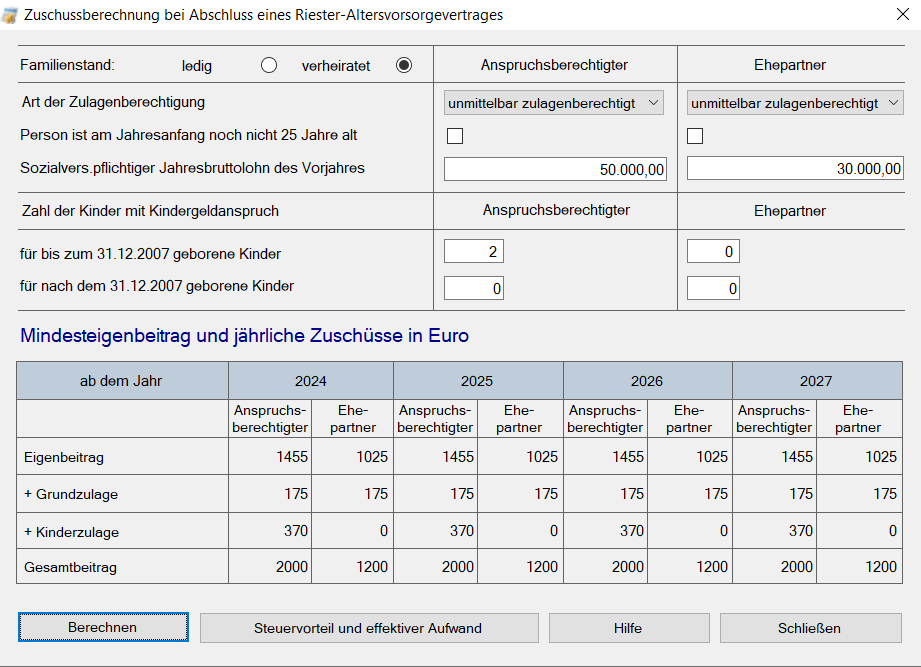This screenshot has width=921, height=667.
Task: Click children born after 2007 field for Anspruchsberechtigter
Action: click(474, 289)
